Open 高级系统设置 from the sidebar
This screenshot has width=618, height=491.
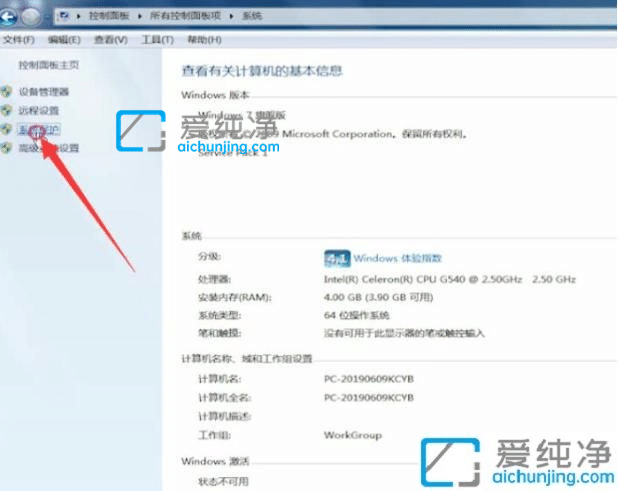point(49,148)
